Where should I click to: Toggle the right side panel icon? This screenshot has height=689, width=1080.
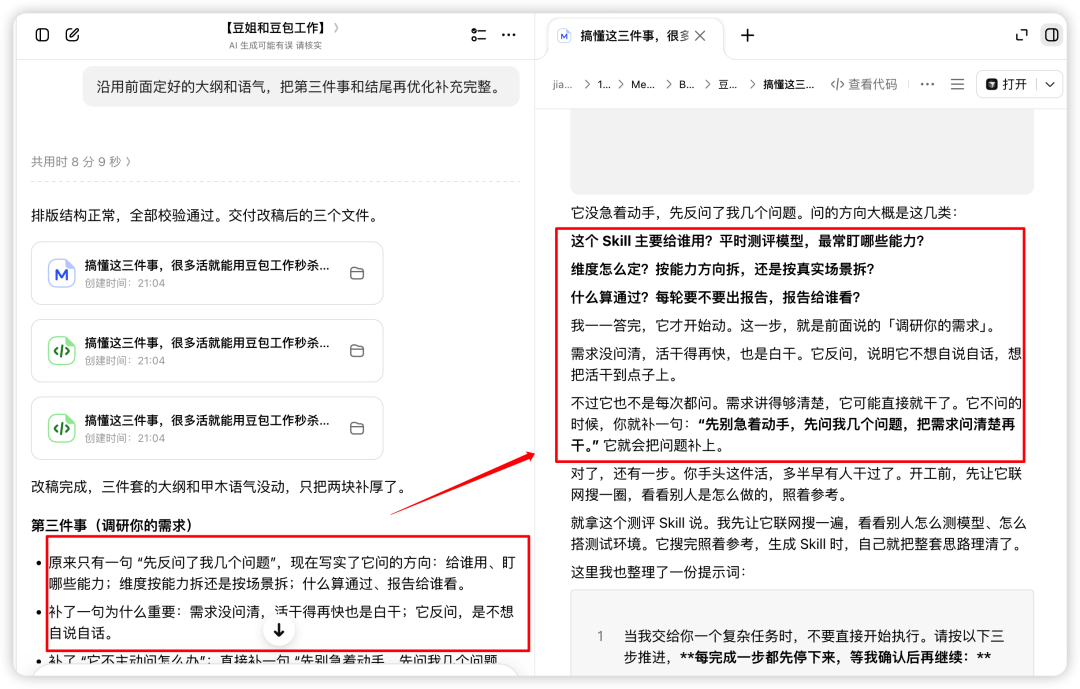click(1052, 34)
